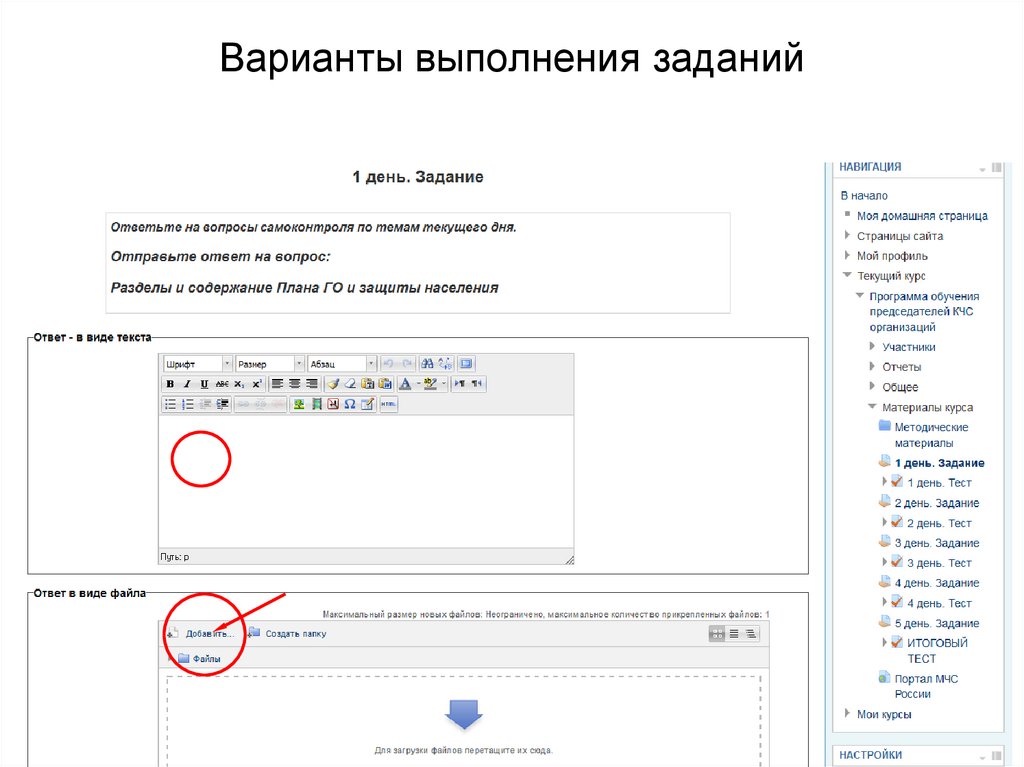Open the Find and Replace binoculars icon
1024x767 pixels.
point(426,362)
